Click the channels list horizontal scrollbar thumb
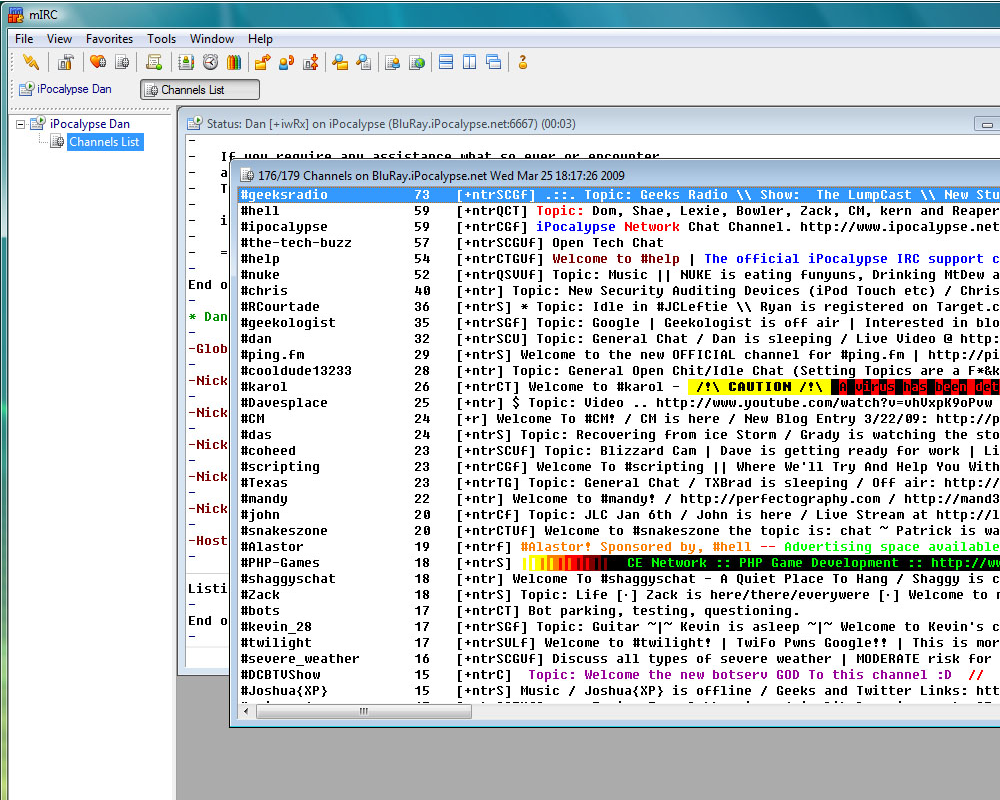 (x=364, y=711)
